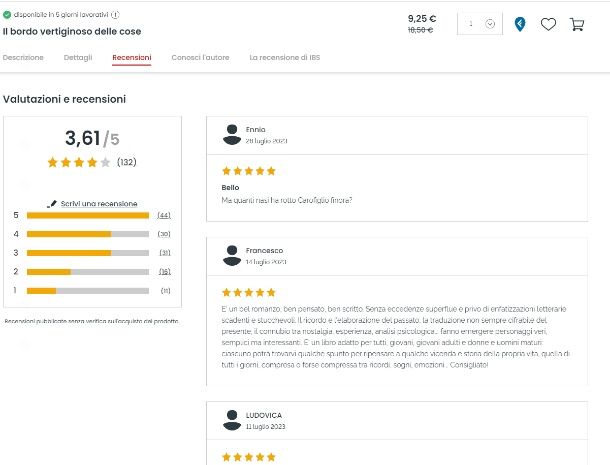Click Scrivi una recensione link
This screenshot has height=465, width=610.
pos(99,204)
